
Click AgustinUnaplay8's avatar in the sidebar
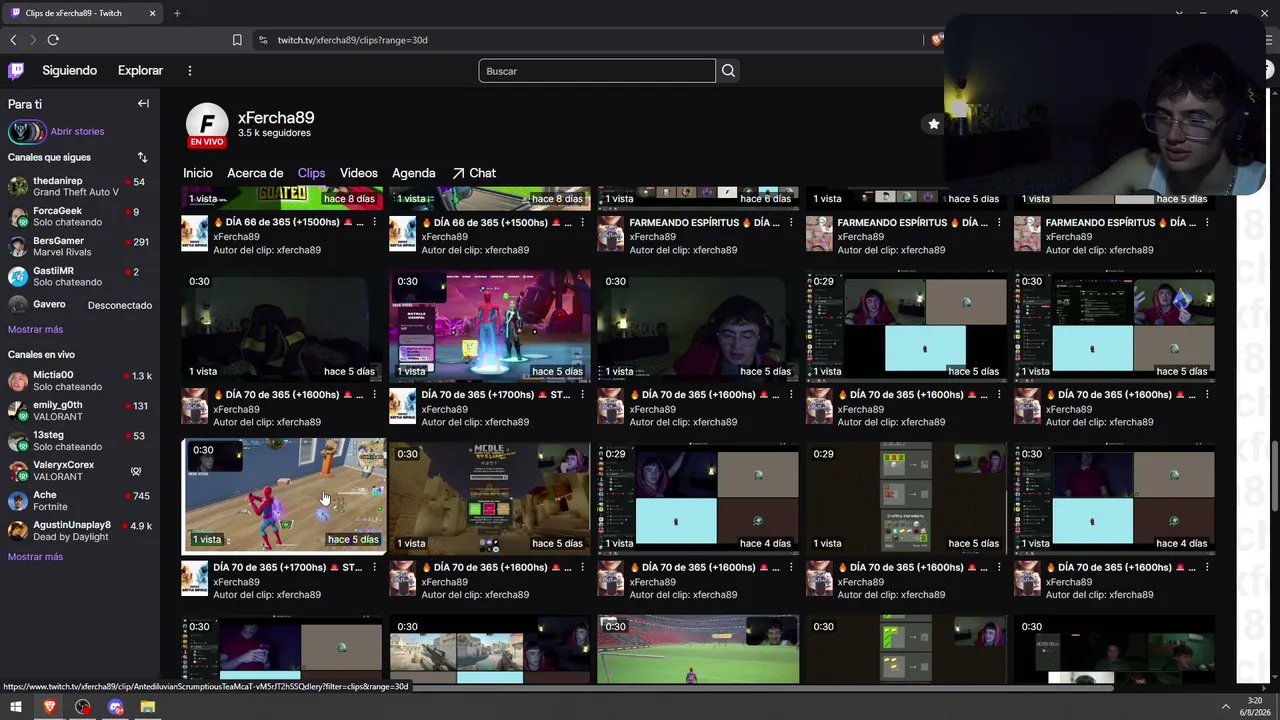(x=18, y=531)
